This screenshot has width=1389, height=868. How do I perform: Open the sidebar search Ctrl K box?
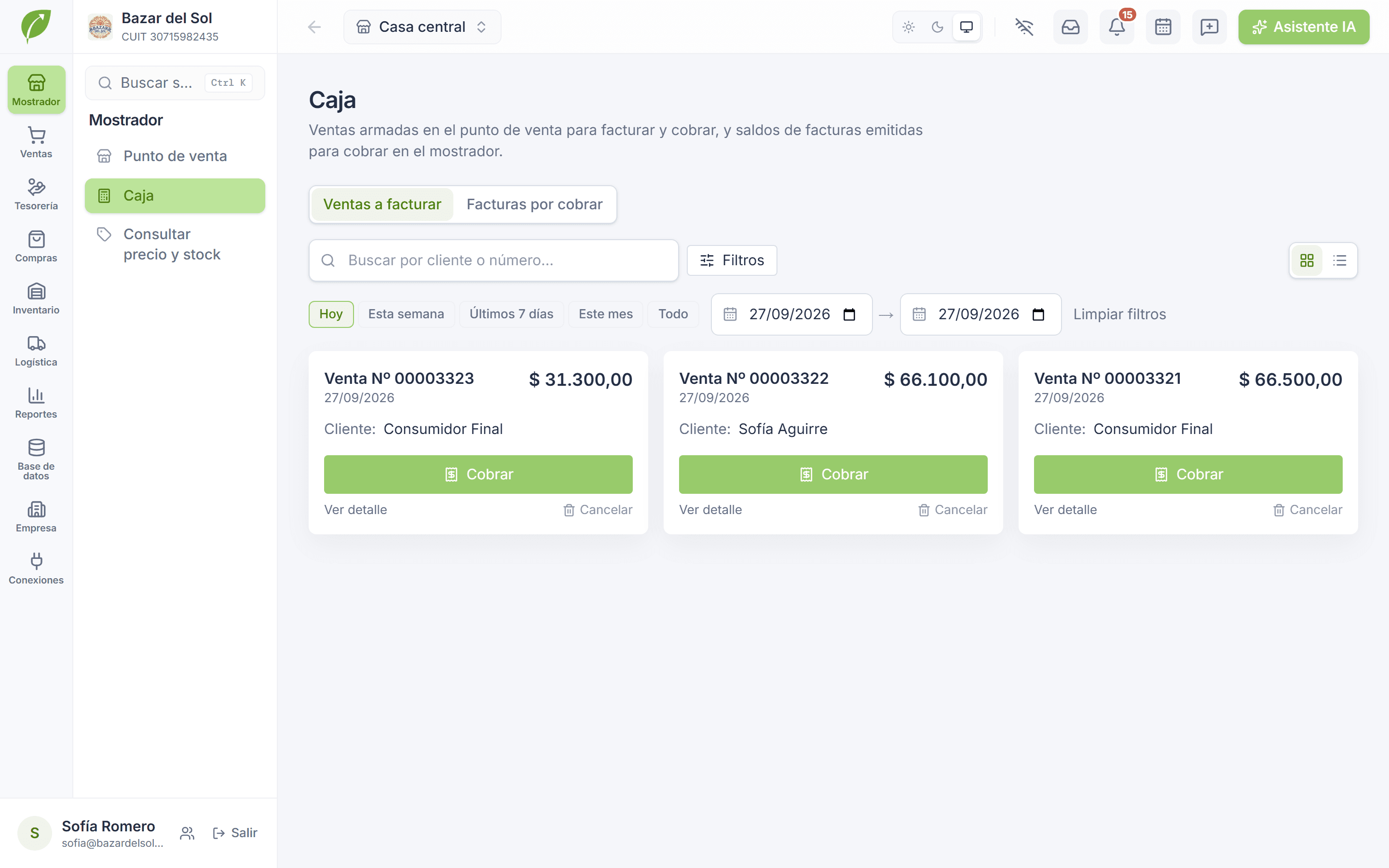click(x=175, y=83)
